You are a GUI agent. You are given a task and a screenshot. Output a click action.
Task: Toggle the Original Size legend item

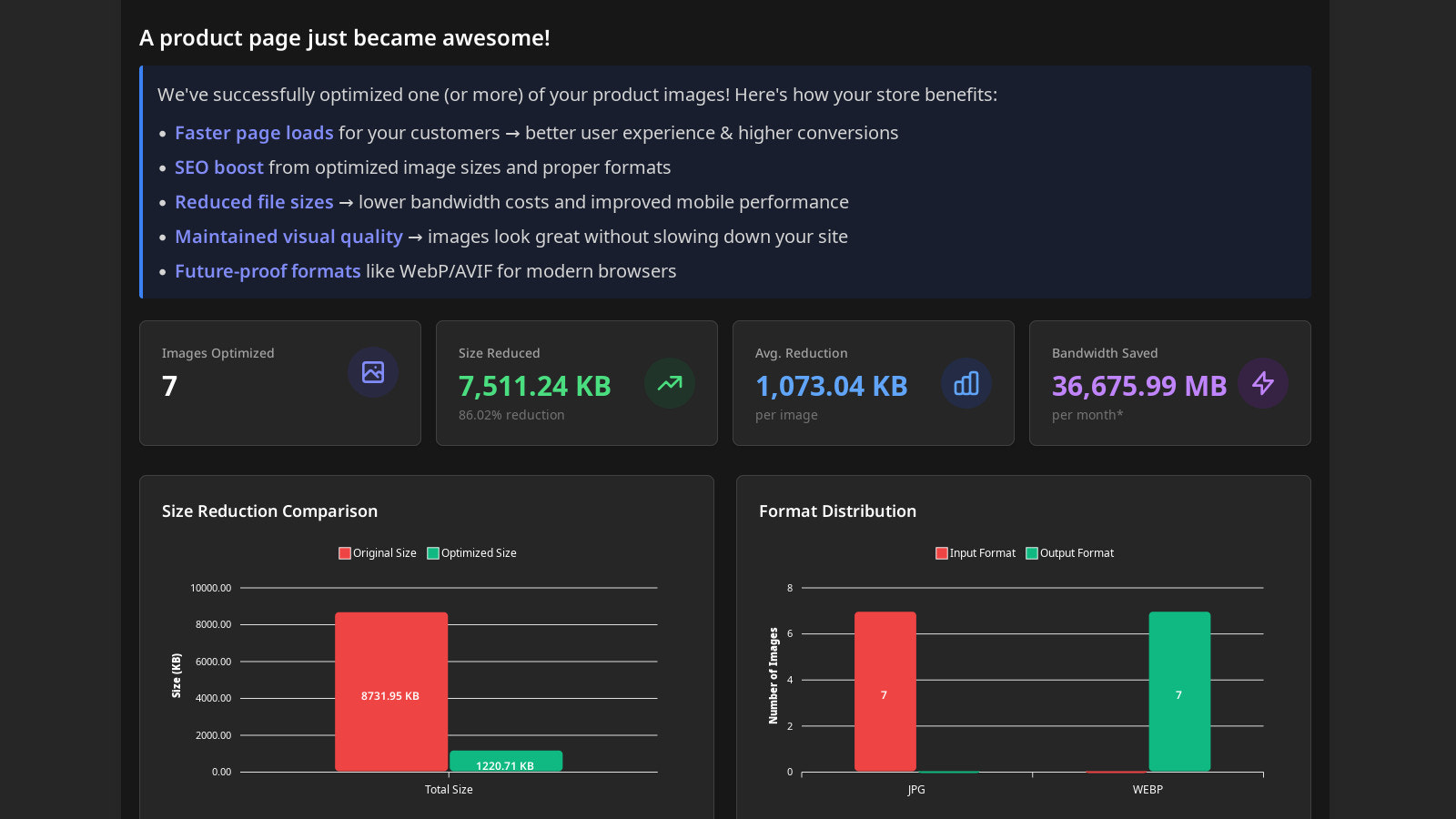coord(377,553)
